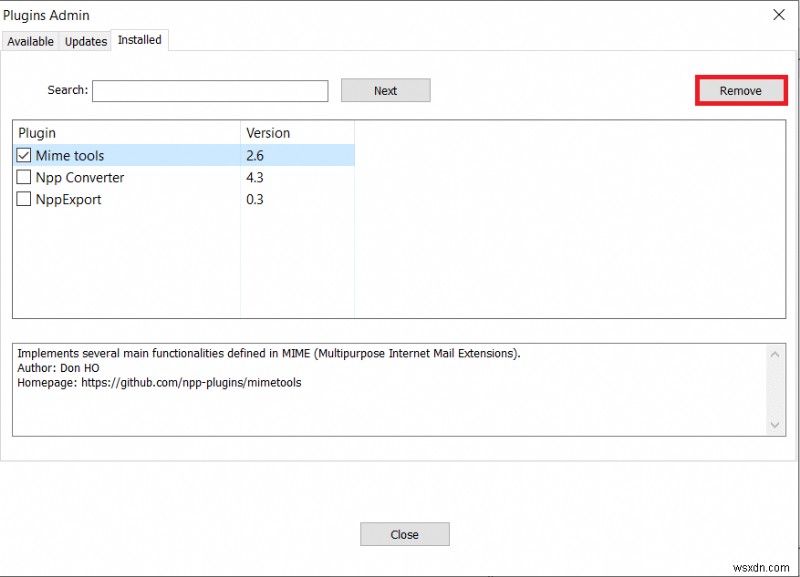Enable the NppExport plugin checkbox
This screenshot has width=800, height=577.
[x=24, y=199]
